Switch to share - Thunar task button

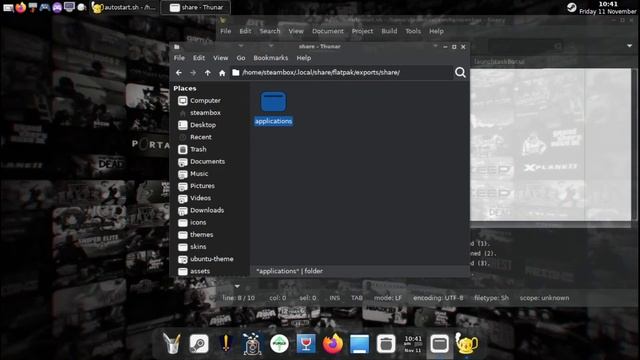(196, 7)
